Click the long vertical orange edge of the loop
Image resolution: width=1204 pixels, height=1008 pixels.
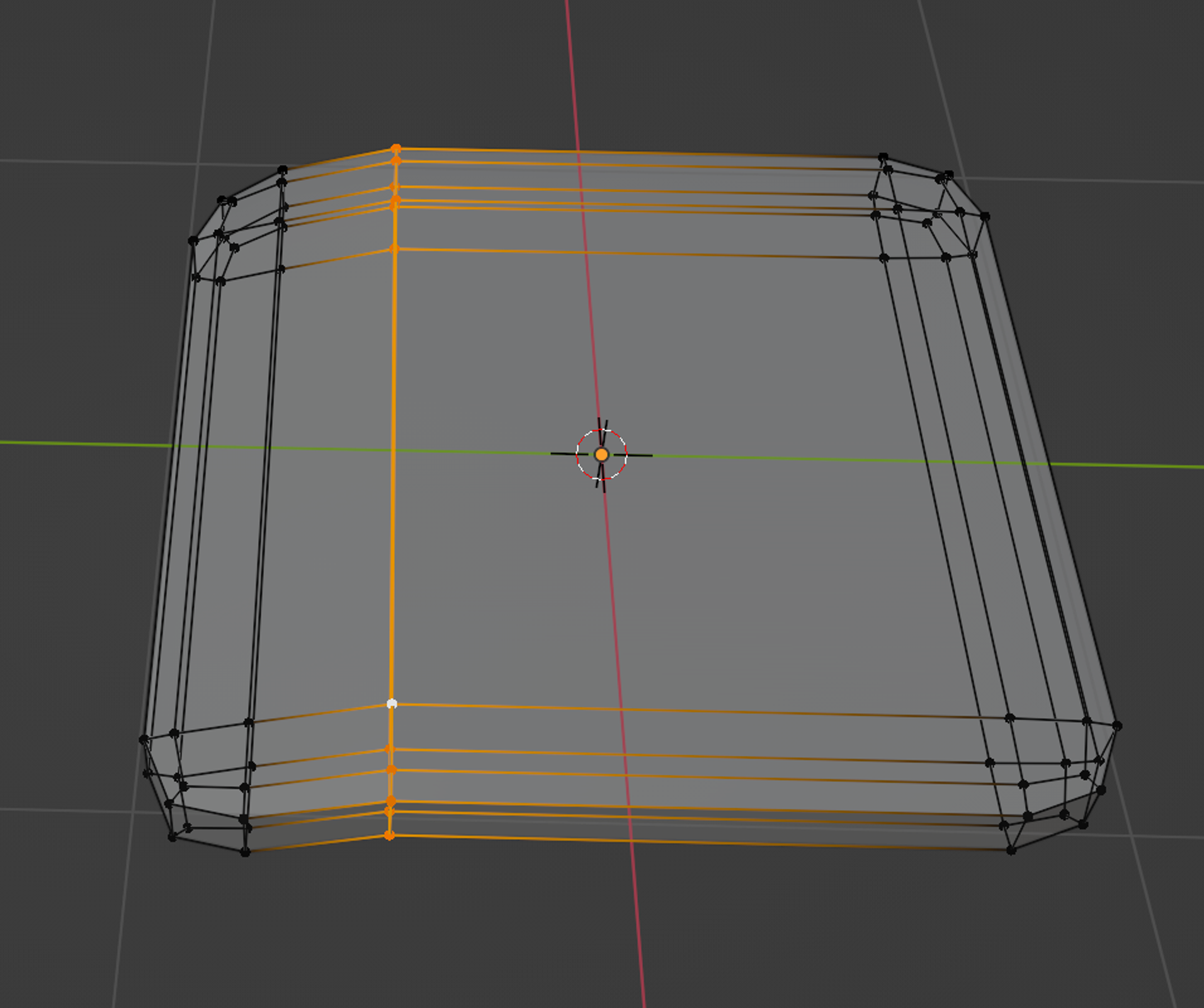coord(393,476)
